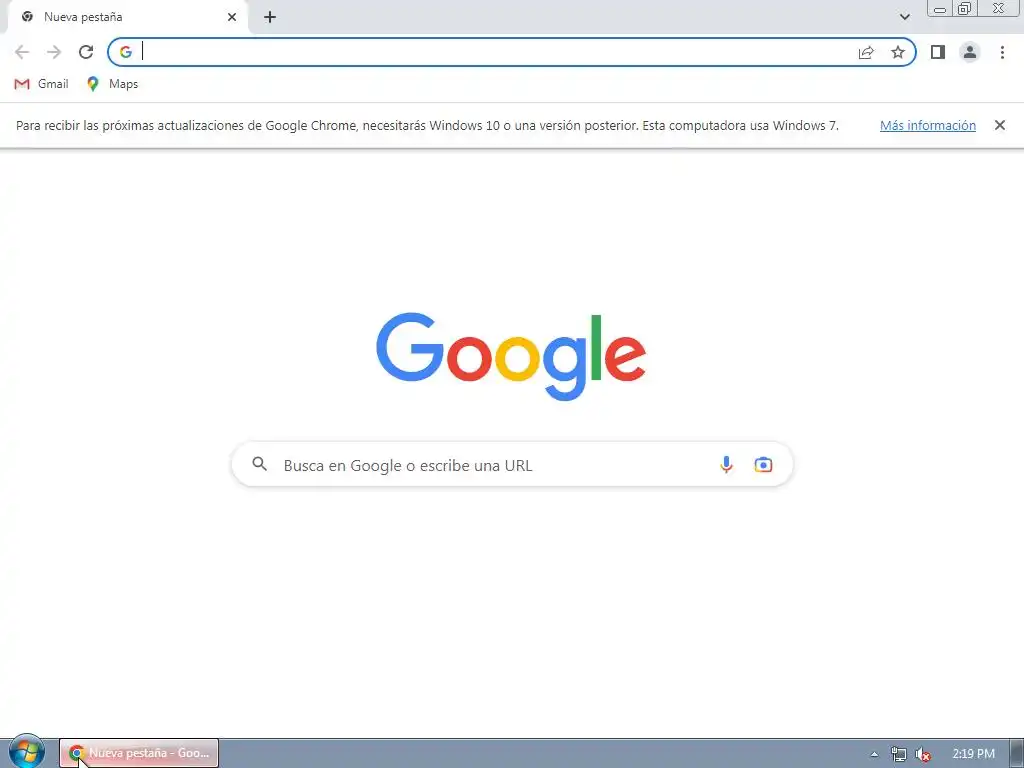Open the side panel
1024x768 pixels.
(x=938, y=52)
